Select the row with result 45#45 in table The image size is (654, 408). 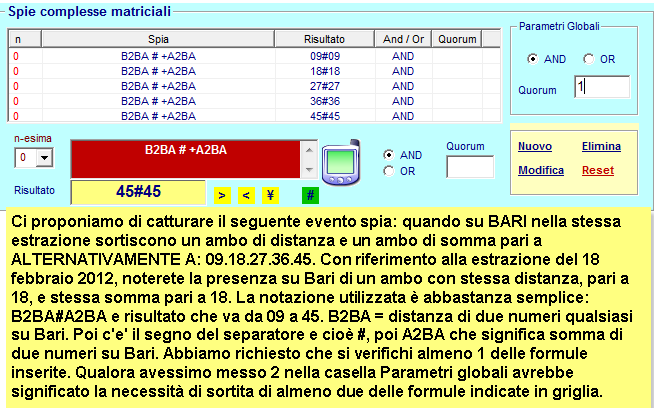tap(254, 115)
